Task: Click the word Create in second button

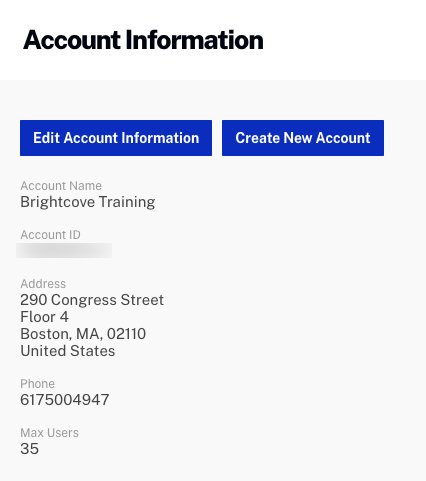Action: [x=258, y=138]
